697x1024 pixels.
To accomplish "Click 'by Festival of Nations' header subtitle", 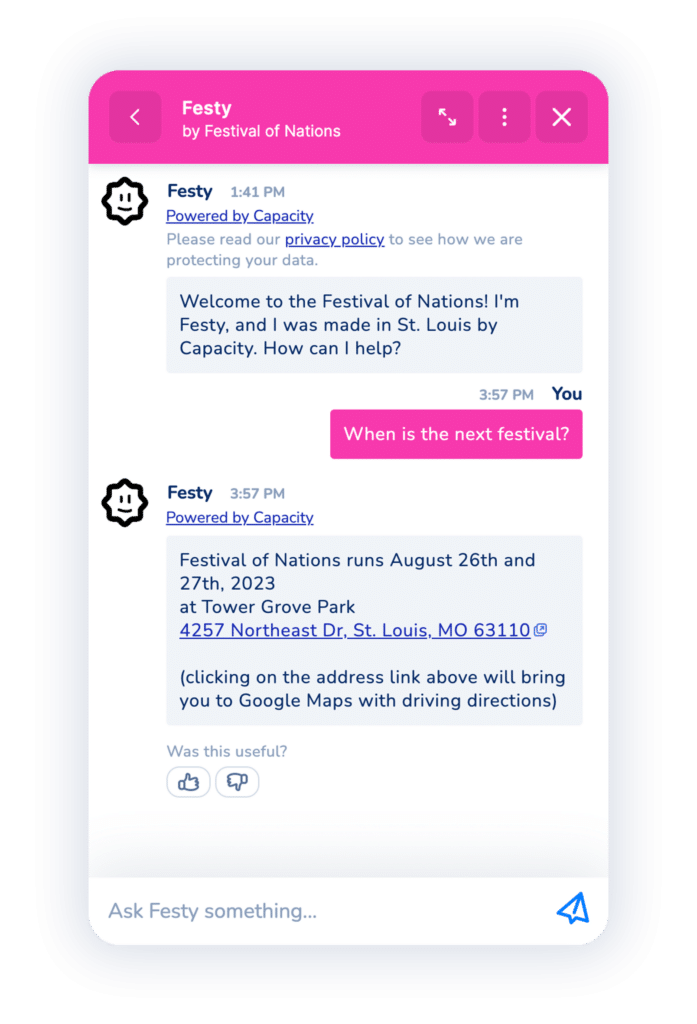I will (261, 131).
